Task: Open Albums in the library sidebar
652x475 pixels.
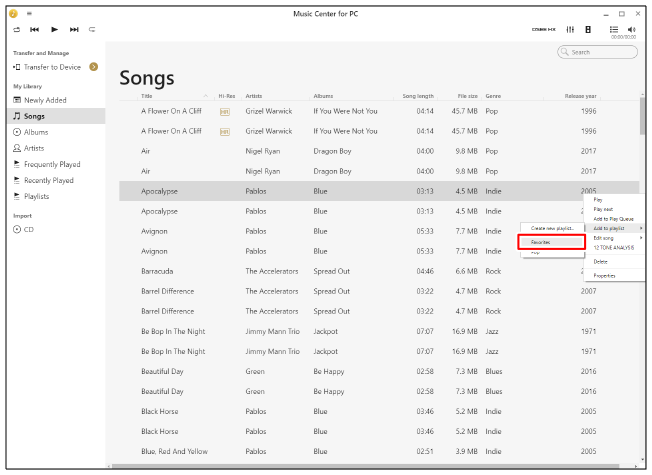Action: [x=36, y=132]
